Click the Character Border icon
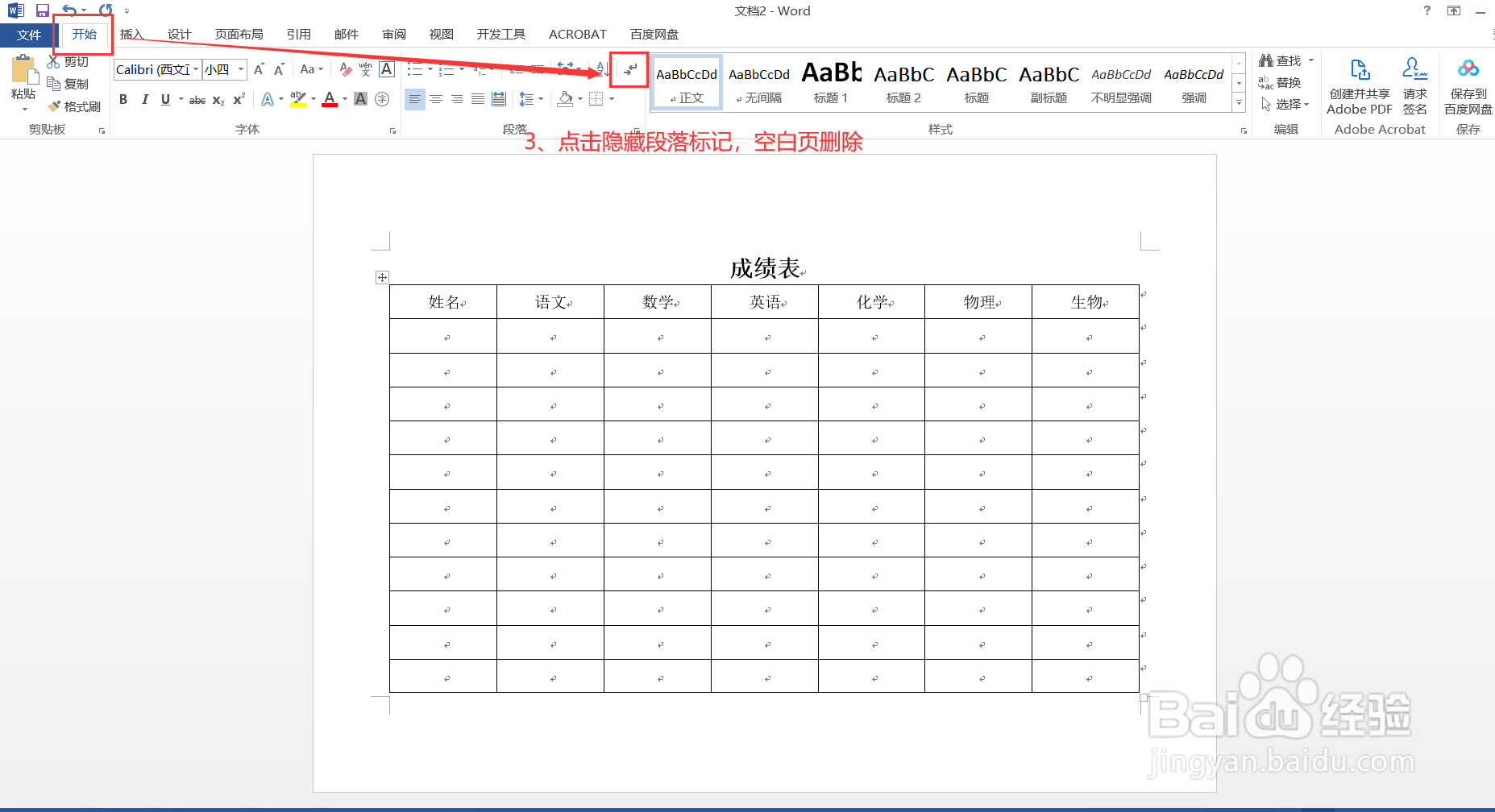Image resolution: width=1495 pixels, height=812 pixels. (387, 70)
